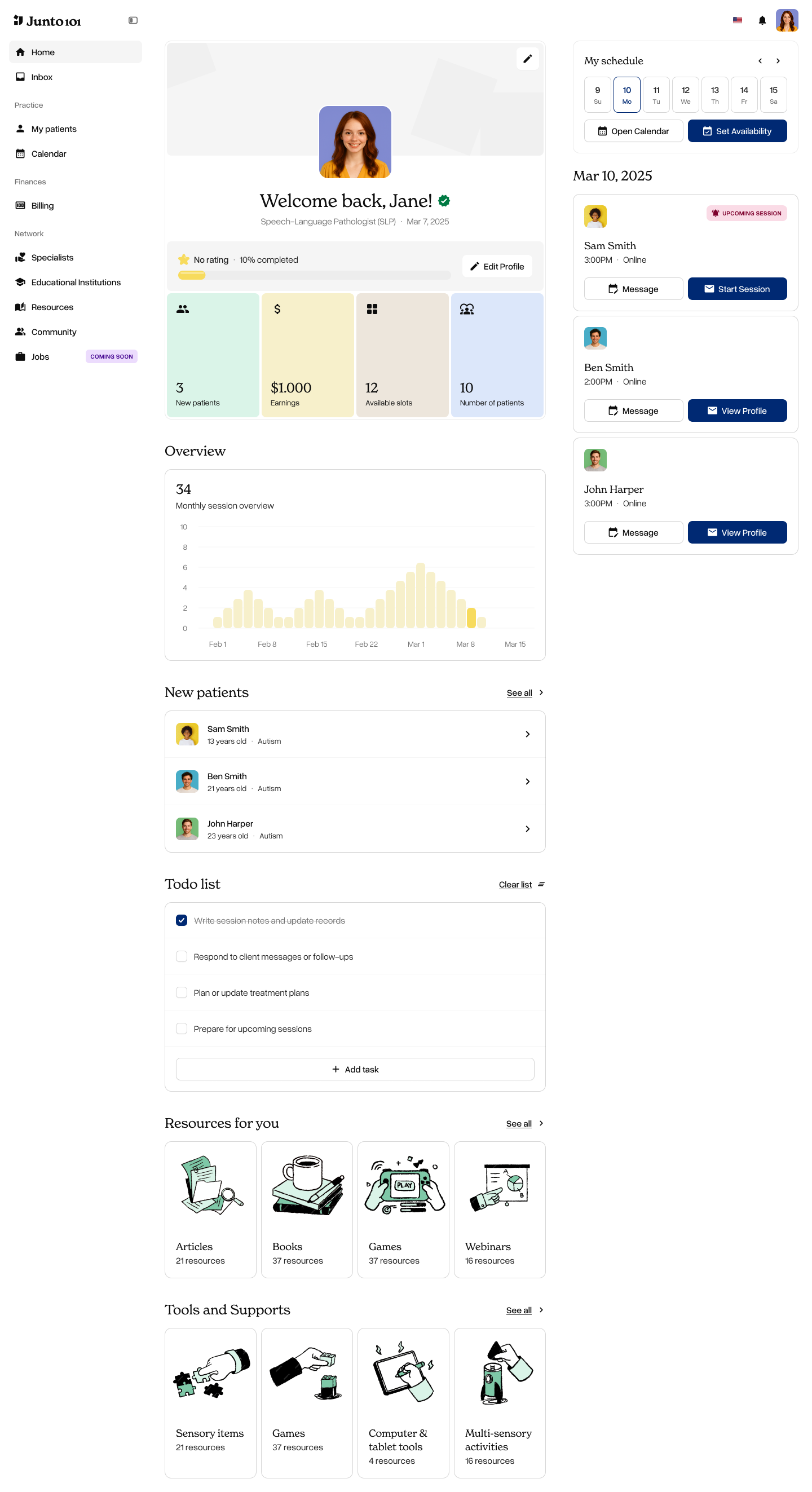Image resolution: width=812 pixels, height=1492 pixels.
Task: Click Set Availability button
Action: 736,131
